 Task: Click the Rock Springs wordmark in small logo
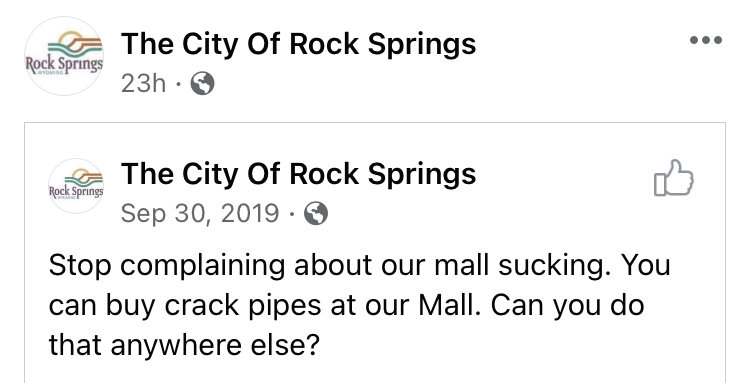(76, 192)
